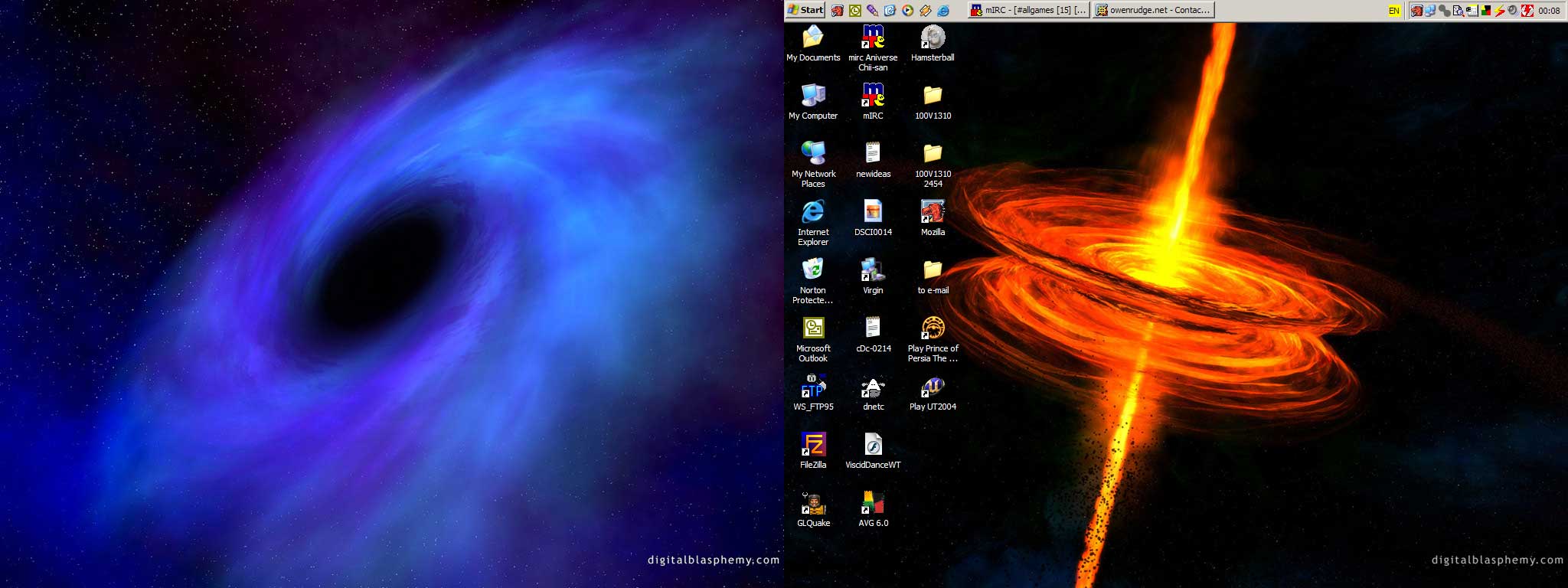This screenshot has height=588, width=1568.
Task: Select the WS_FTP95 desktop shortcut
Action: click(x=813, y=387)
